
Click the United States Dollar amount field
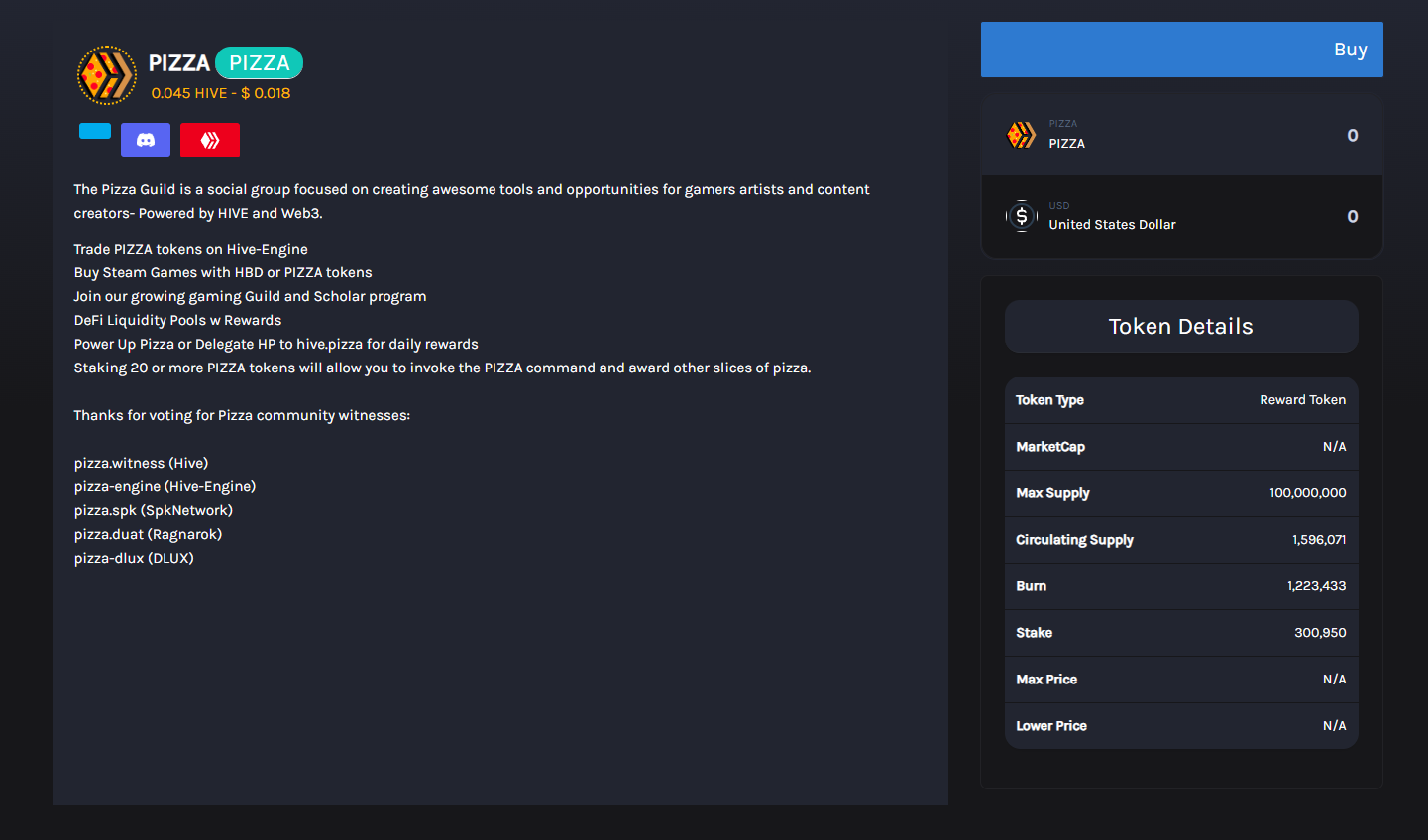click(1352, 217)
